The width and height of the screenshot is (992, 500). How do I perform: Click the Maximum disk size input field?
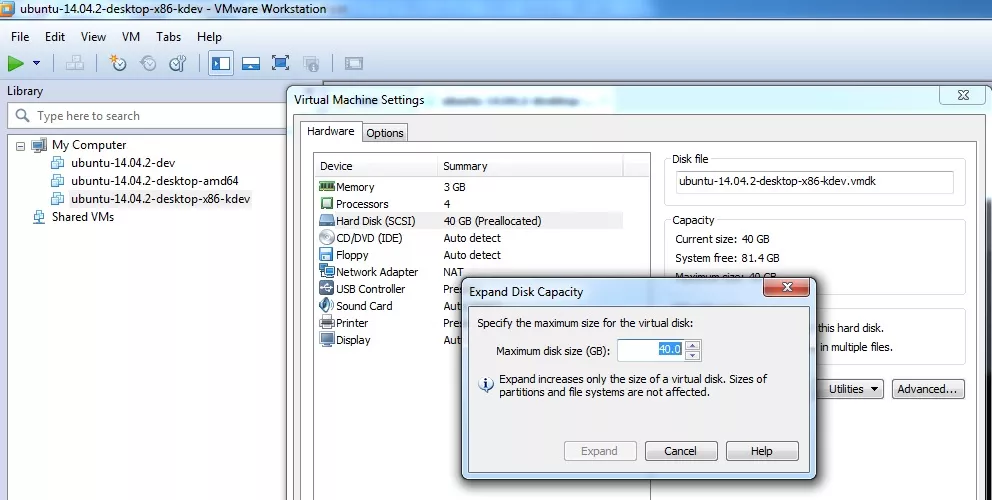[x=651, y=350]
